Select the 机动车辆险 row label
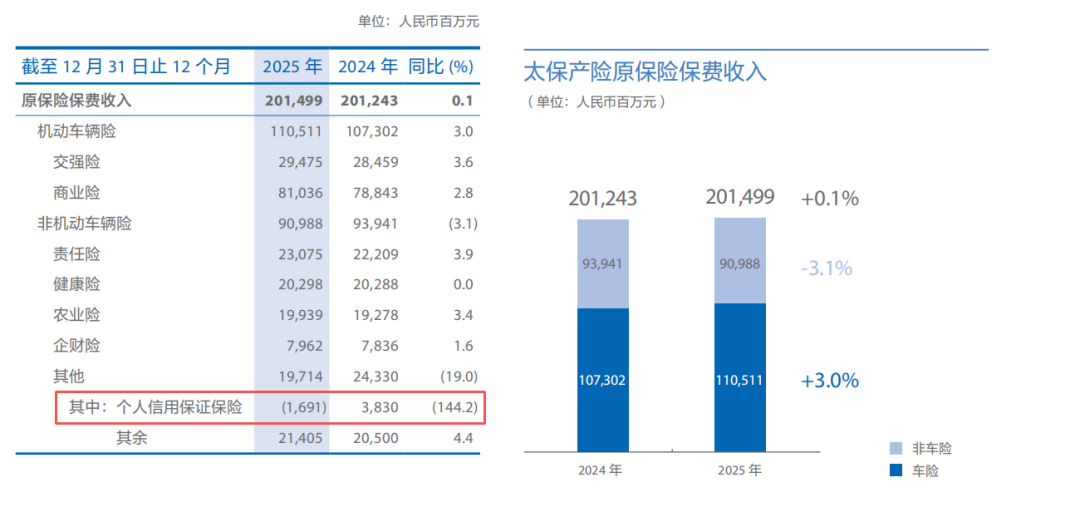 point(76,132)
